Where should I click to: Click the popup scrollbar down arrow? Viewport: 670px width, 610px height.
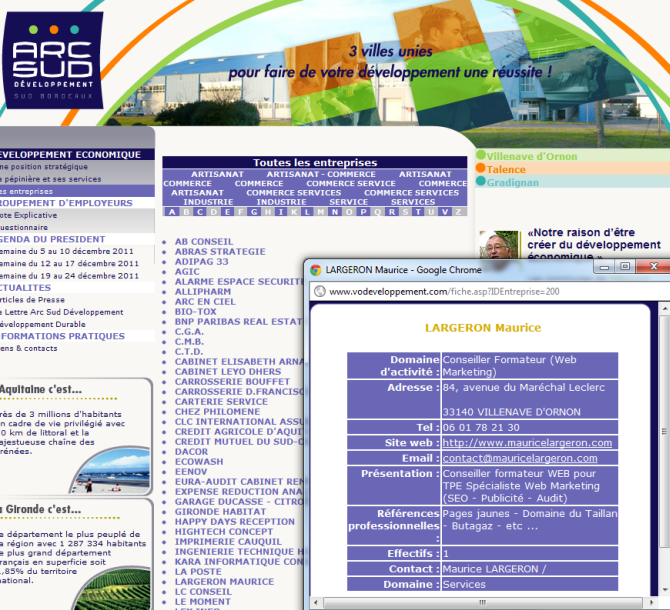[665, 590]
